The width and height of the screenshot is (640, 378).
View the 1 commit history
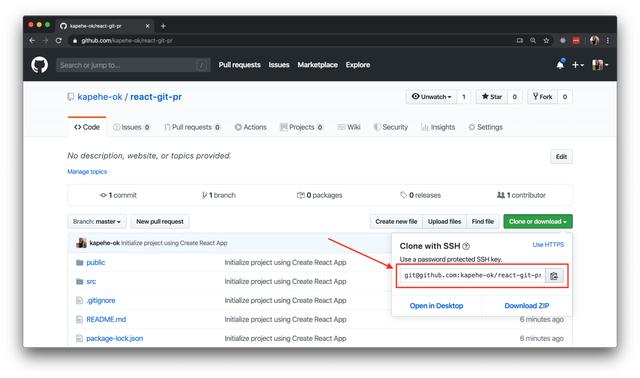118,195
